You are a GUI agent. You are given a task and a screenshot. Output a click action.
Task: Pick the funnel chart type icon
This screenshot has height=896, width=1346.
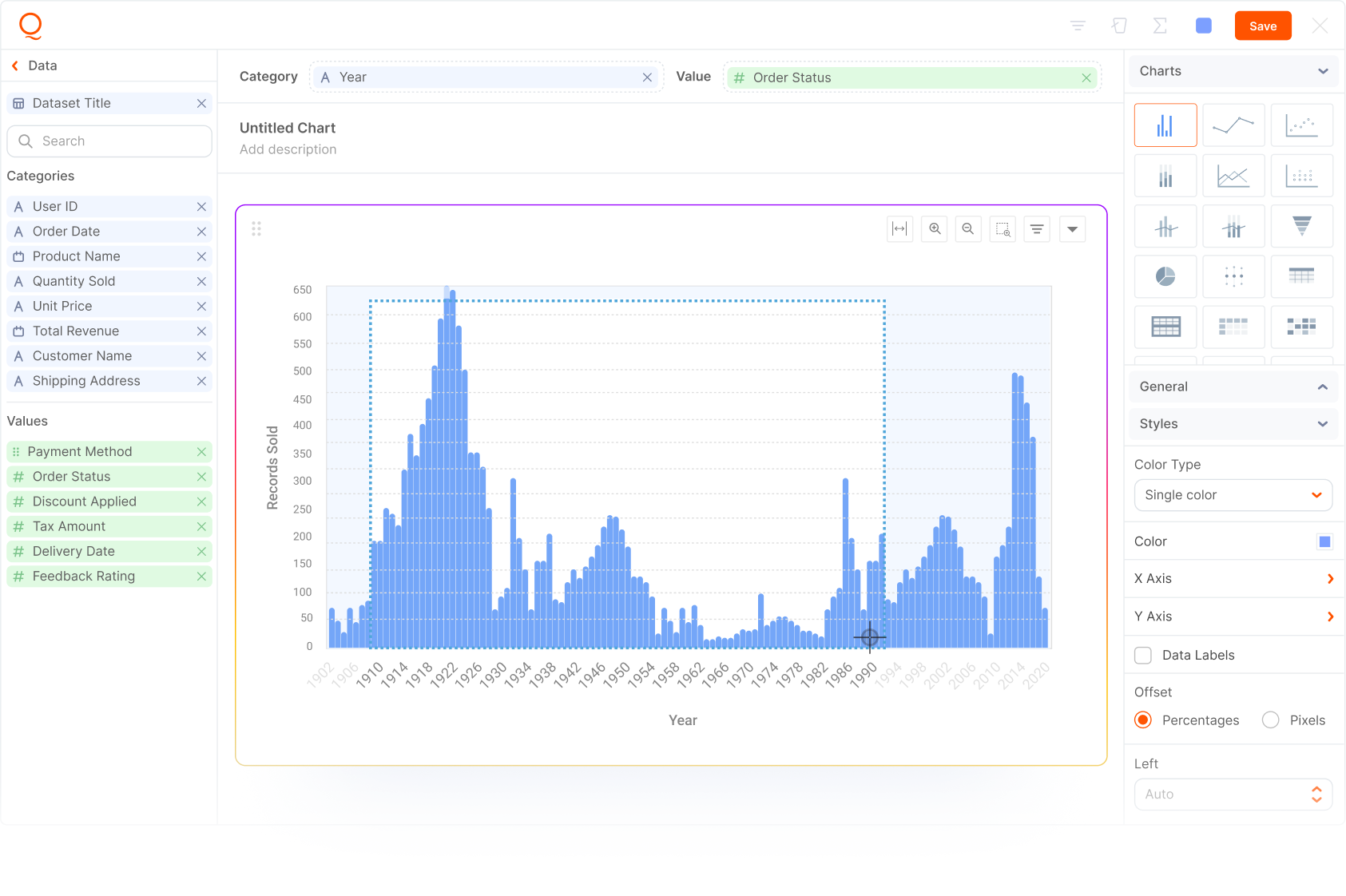coord(1301,226)
